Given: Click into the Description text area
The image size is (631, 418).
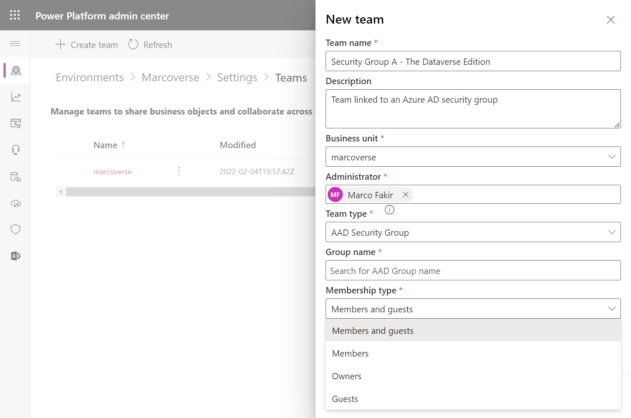Looking at the screenshot, I should pyautogui.click(x=473, y=109).
